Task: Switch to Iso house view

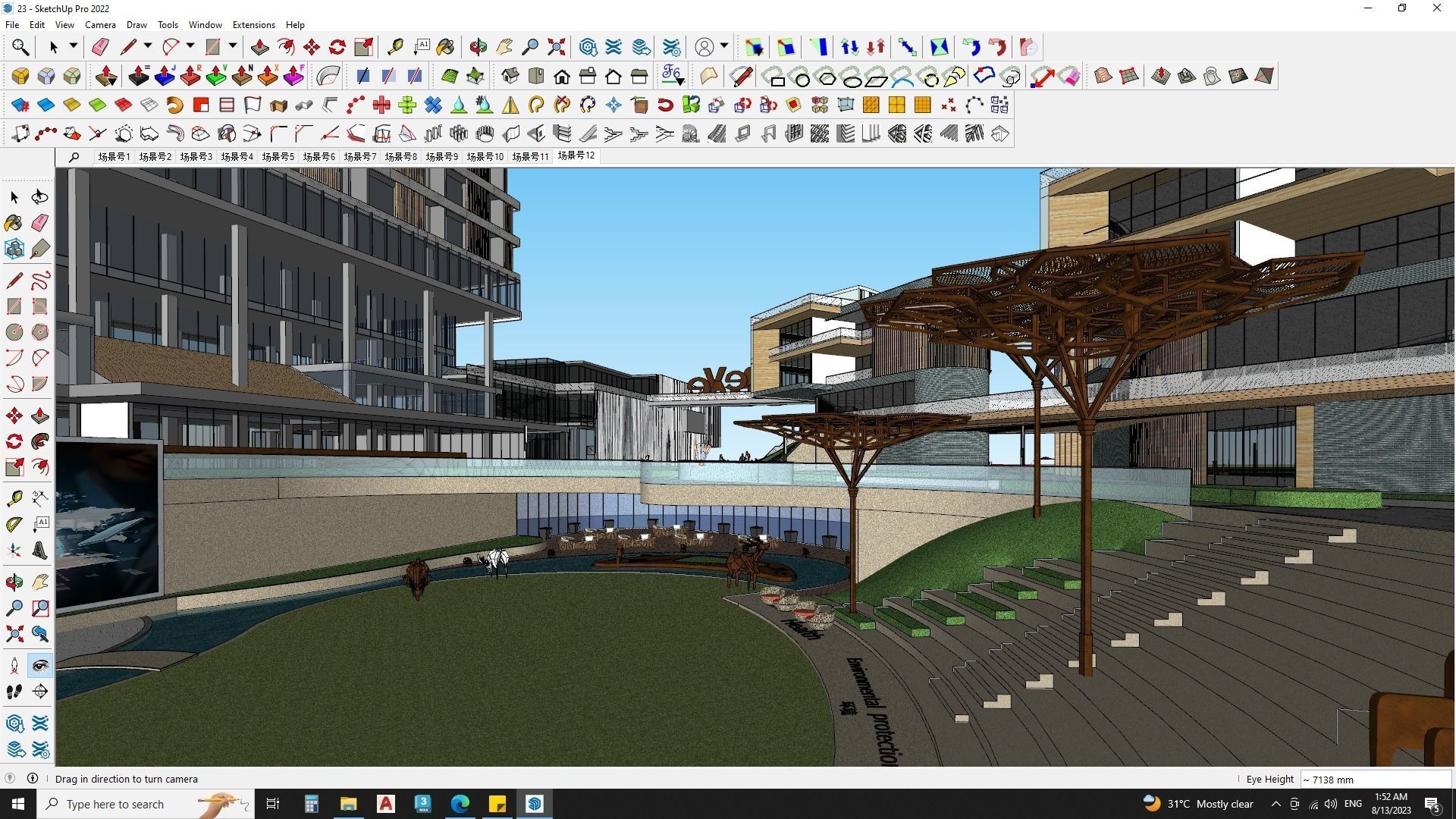Action: click(x=510, y=76)
